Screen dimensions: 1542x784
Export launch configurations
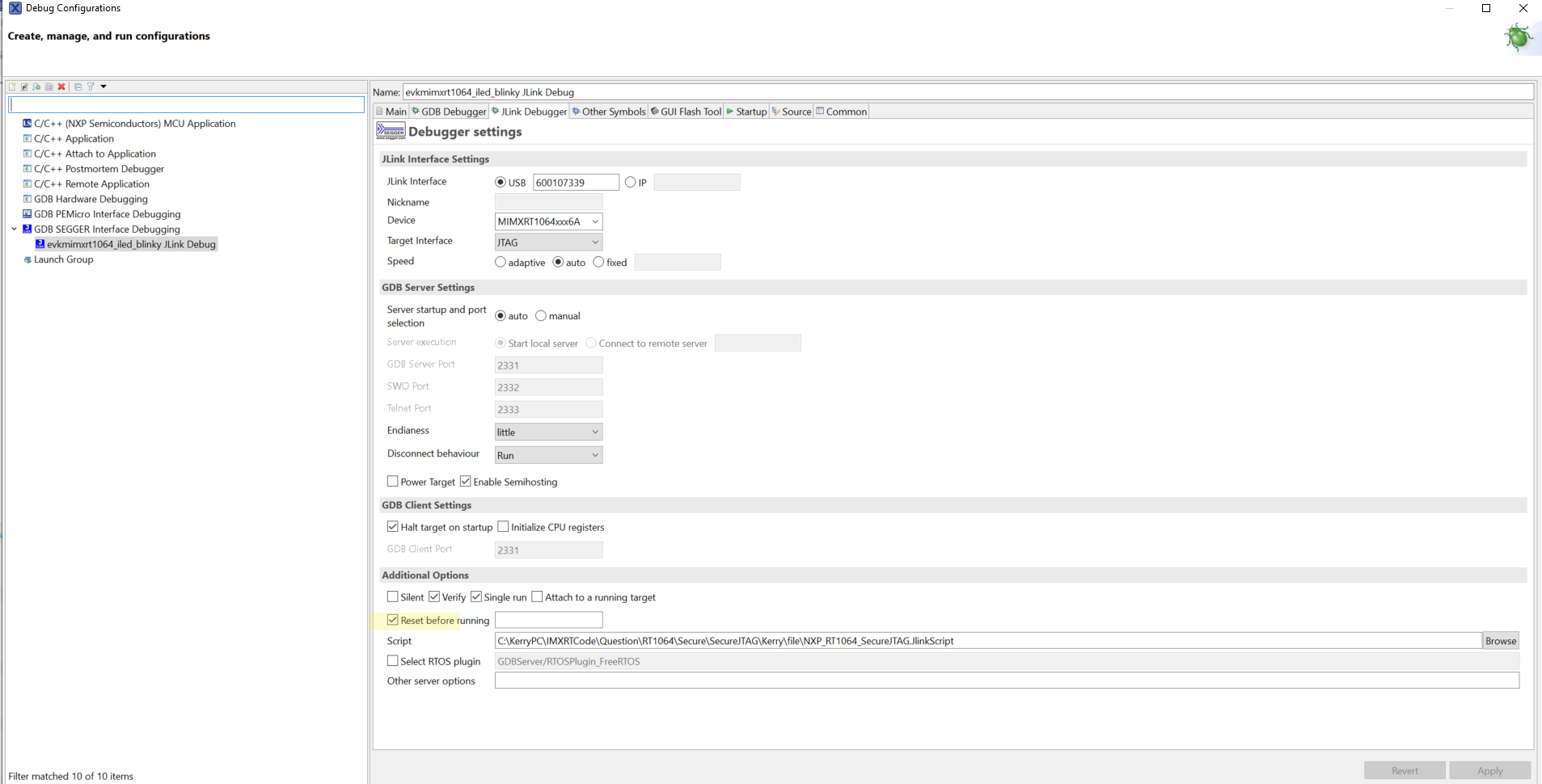[x=36, y=86]
